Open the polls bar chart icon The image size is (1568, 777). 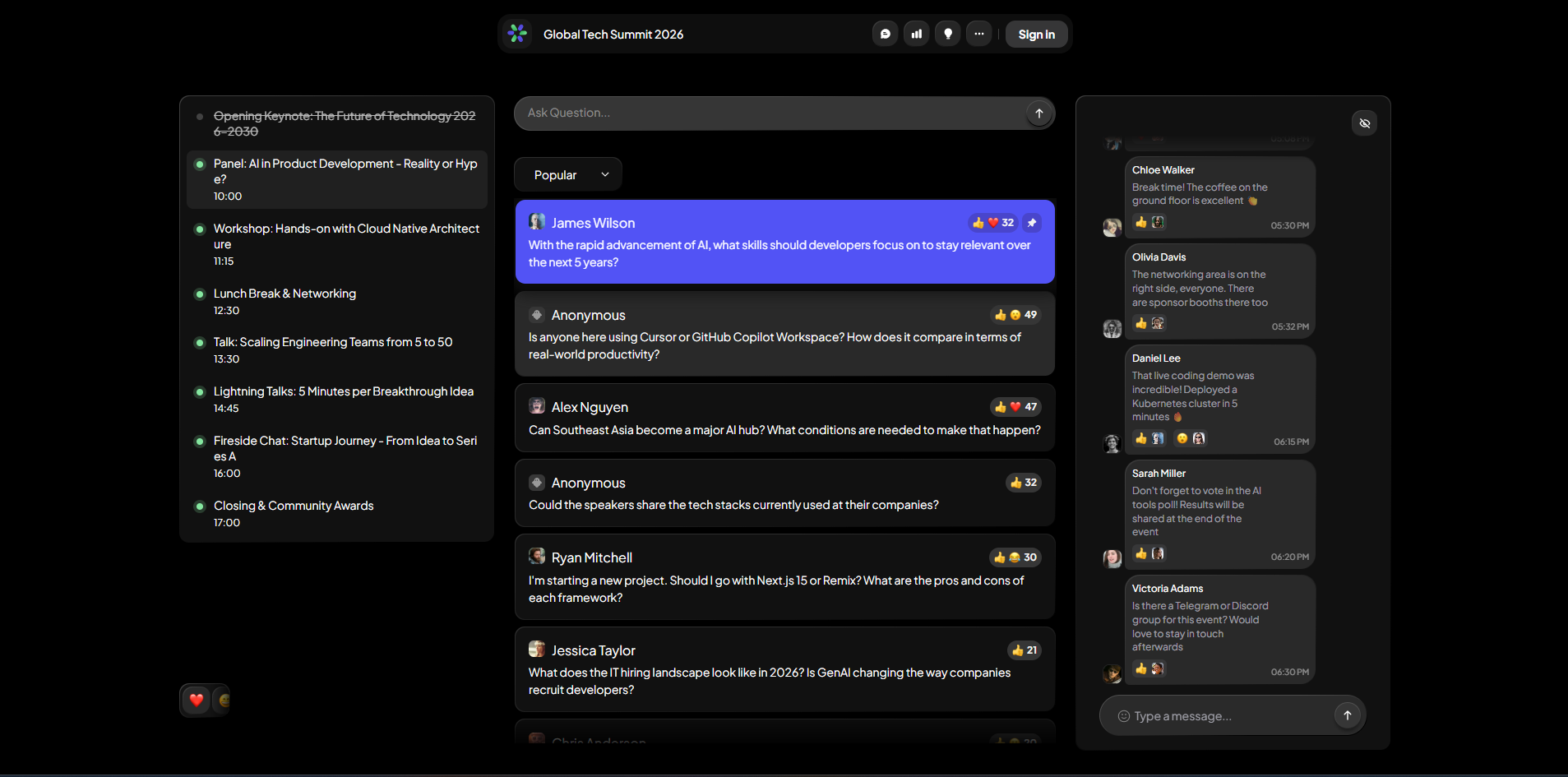pyautogui.click(x=916, y=34)
